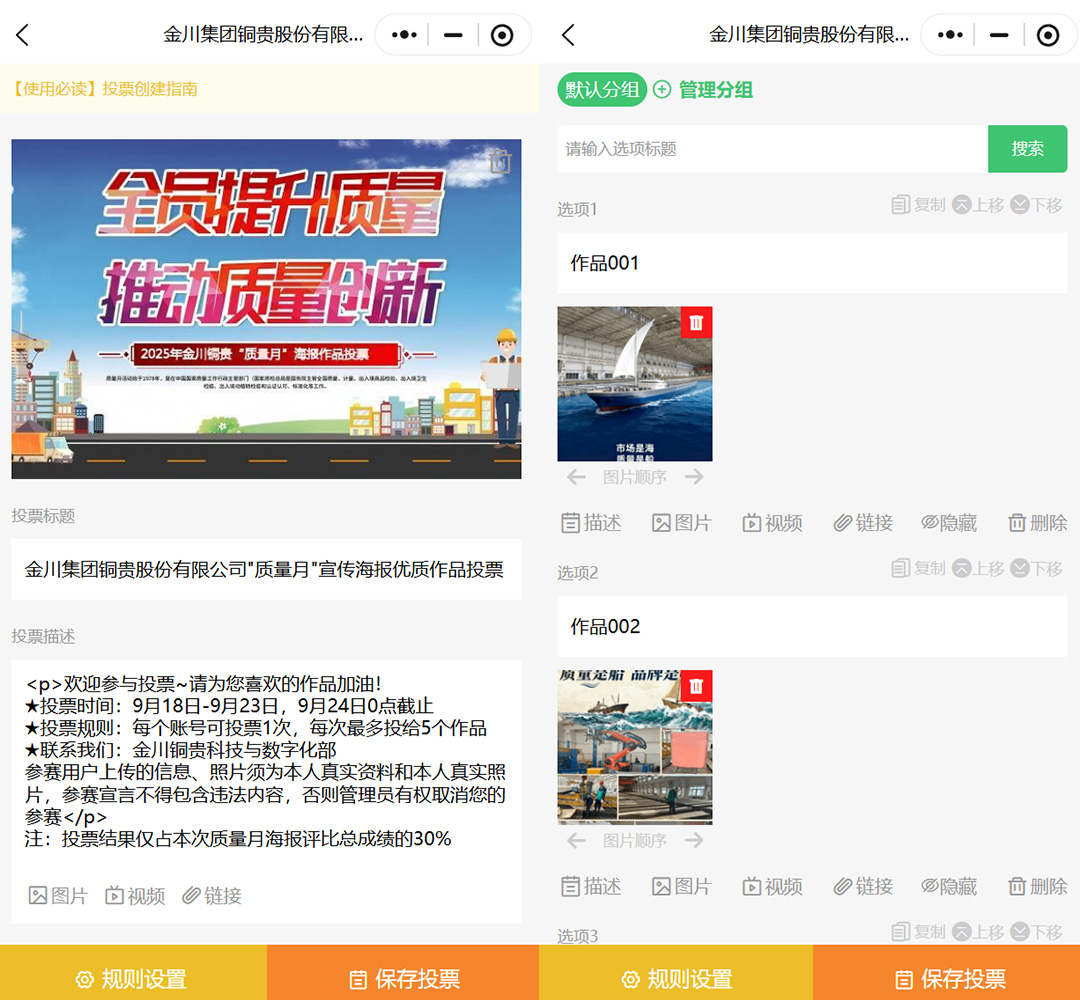Toggle 隐藏 for option 1
This screenshot has width=1080, height=1000.
(948, 523)
